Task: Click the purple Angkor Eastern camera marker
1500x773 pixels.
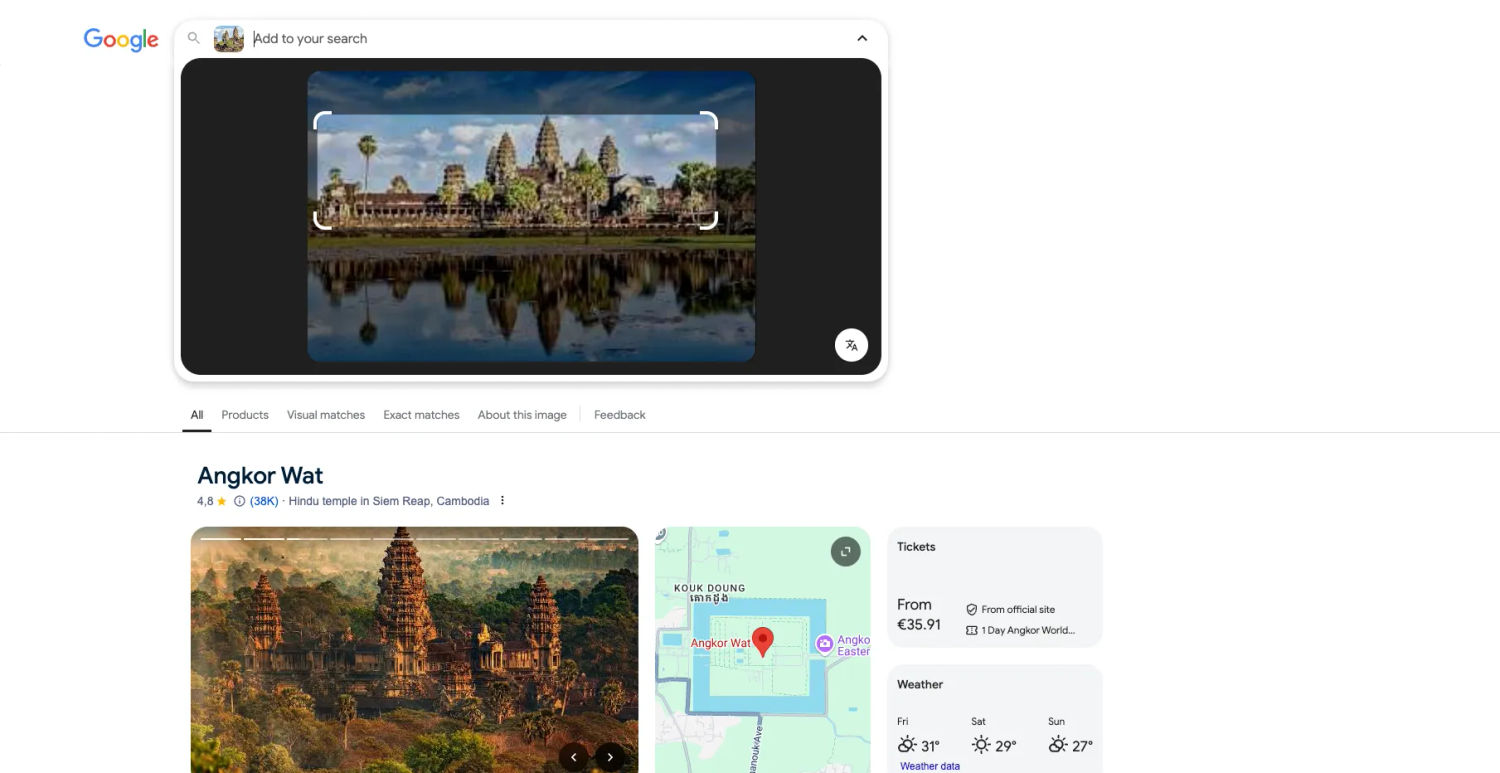Action: tap(825, 644)
